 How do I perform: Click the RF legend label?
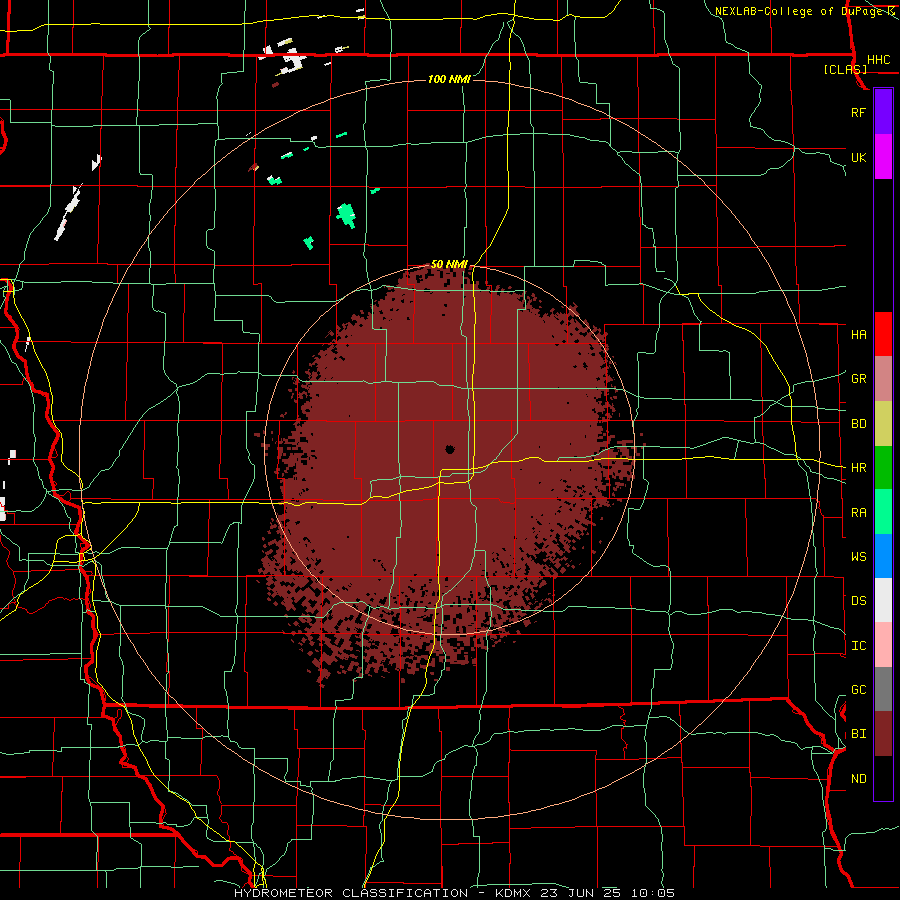(x=859, y=112)
